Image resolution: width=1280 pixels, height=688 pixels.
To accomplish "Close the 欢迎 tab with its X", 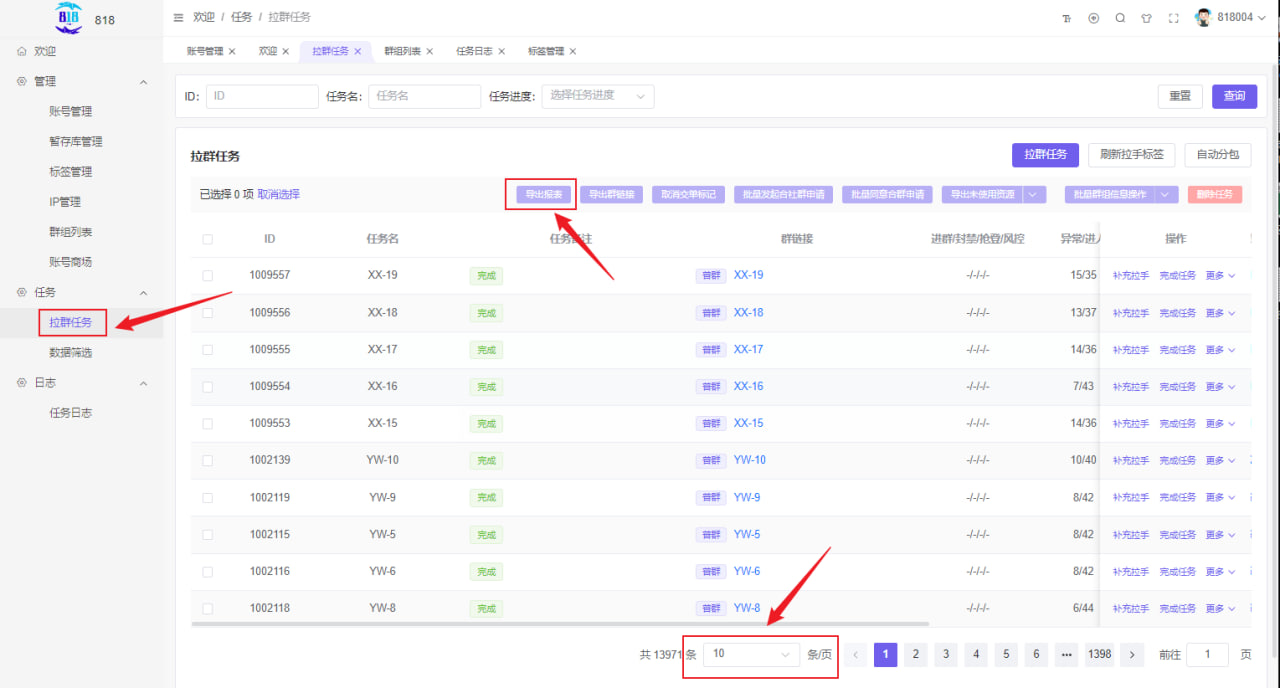I will point(285,51).
